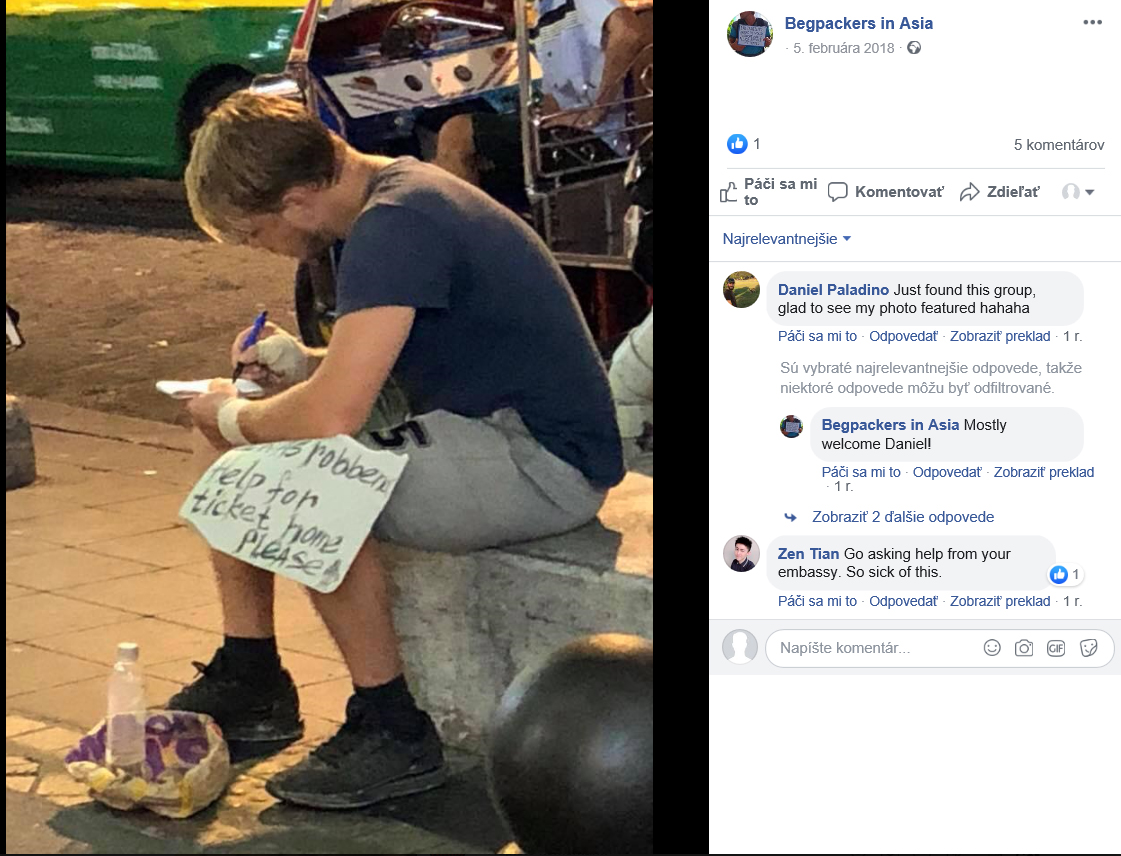Insert an emoji via smiley icon
The width and height of the screenshot is (1121, 856).
[x=992, y=648]
